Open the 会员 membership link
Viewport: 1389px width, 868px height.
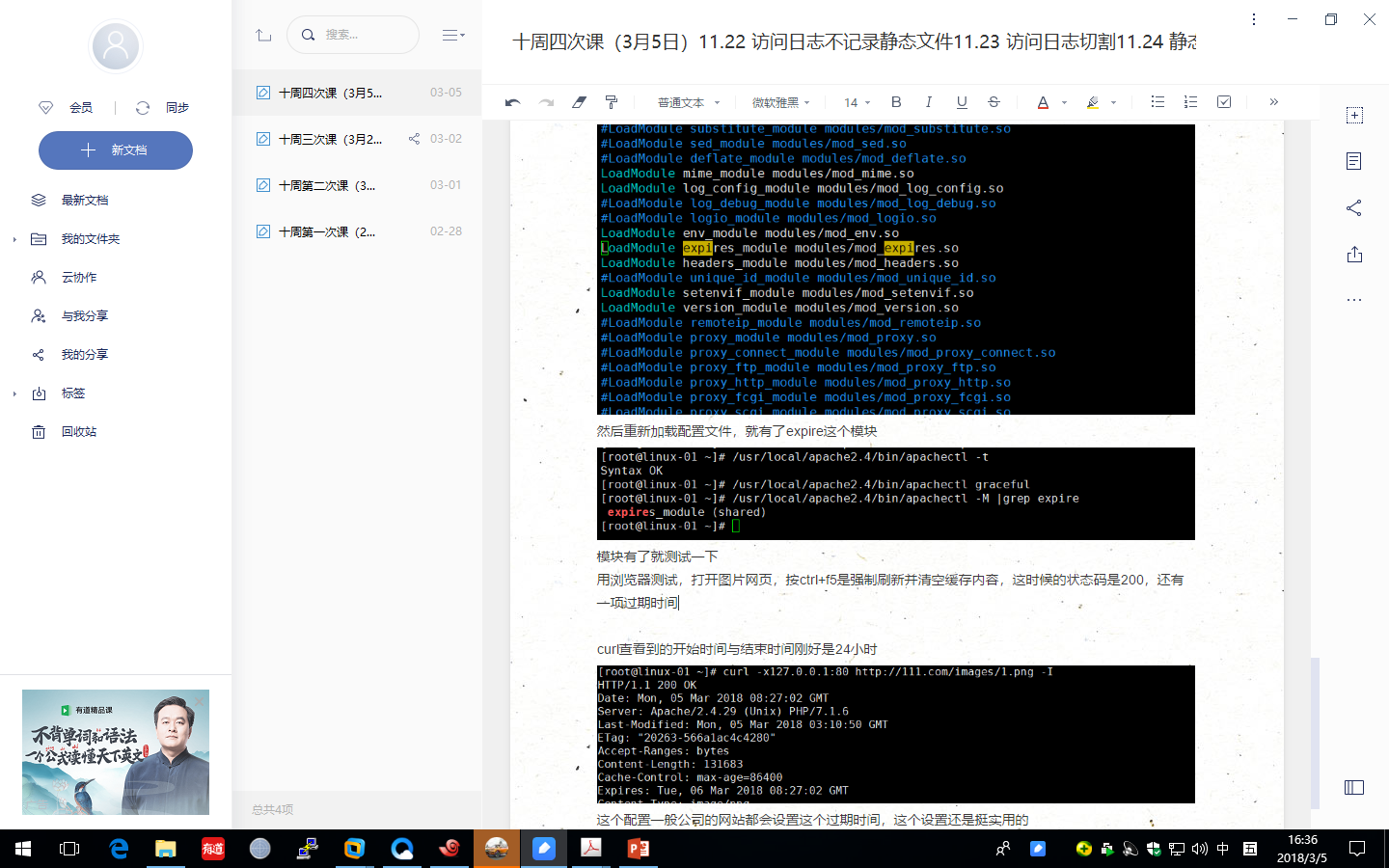tap(66, 108)
